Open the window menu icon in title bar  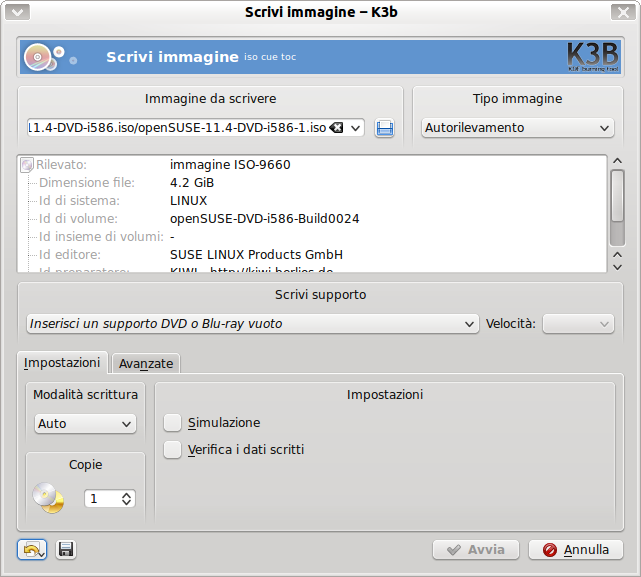pos(17,12)
